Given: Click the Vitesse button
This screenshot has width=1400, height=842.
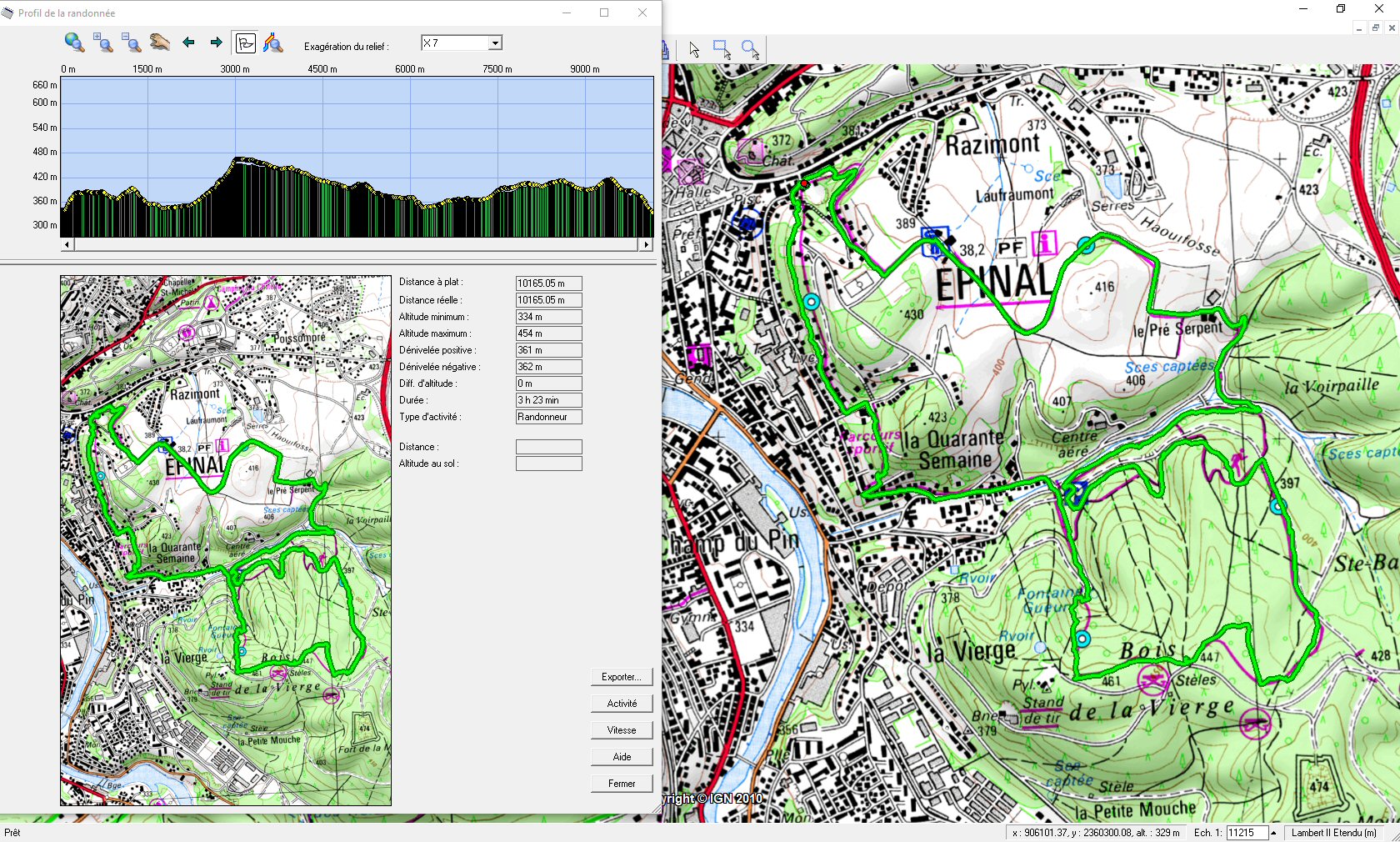Looking at the screenshot, I should coord(622,730).
